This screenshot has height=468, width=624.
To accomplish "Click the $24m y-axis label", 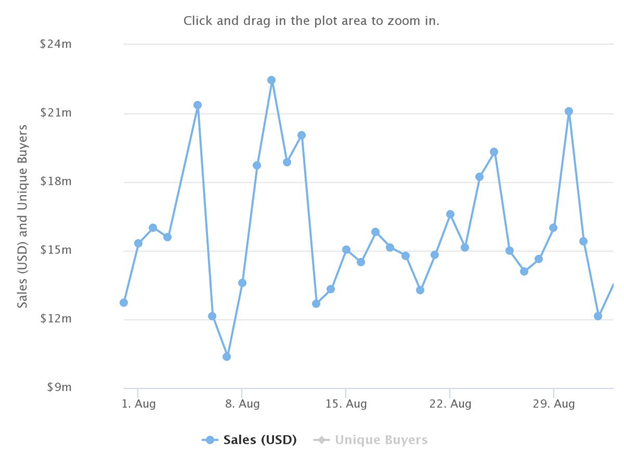I will point(56,44).
